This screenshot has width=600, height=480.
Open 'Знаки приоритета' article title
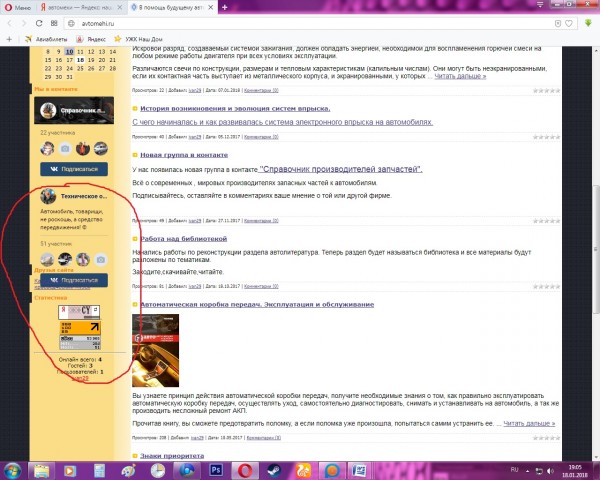[172, 456]
